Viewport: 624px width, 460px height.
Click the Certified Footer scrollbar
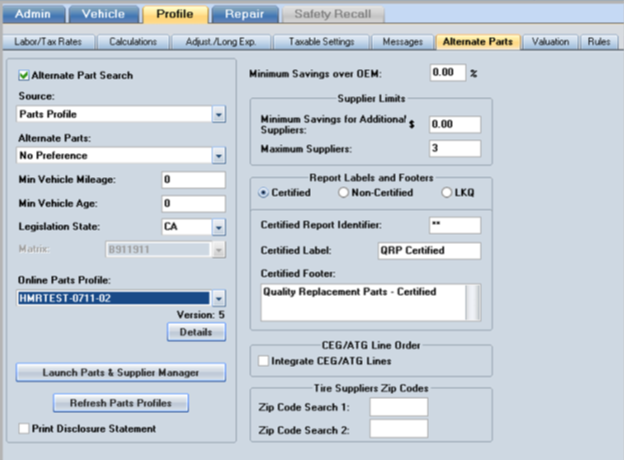click(x=474, y=301)
